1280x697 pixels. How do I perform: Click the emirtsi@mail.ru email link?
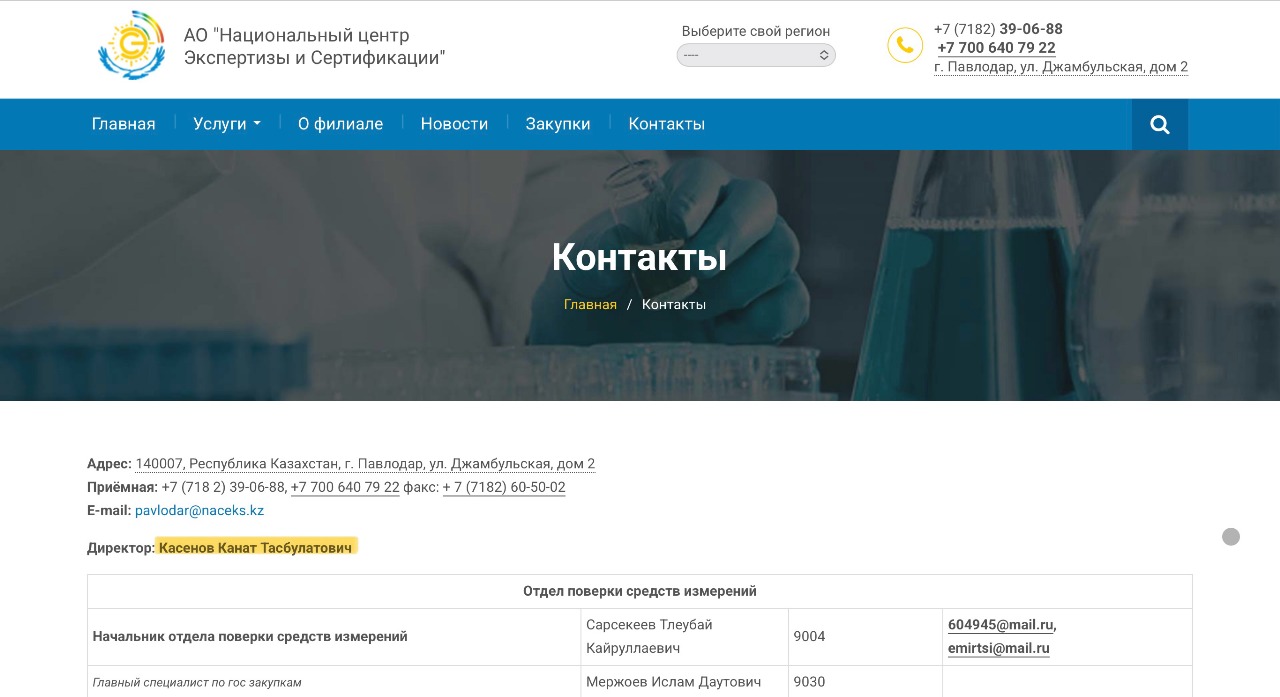click(999, 648)
